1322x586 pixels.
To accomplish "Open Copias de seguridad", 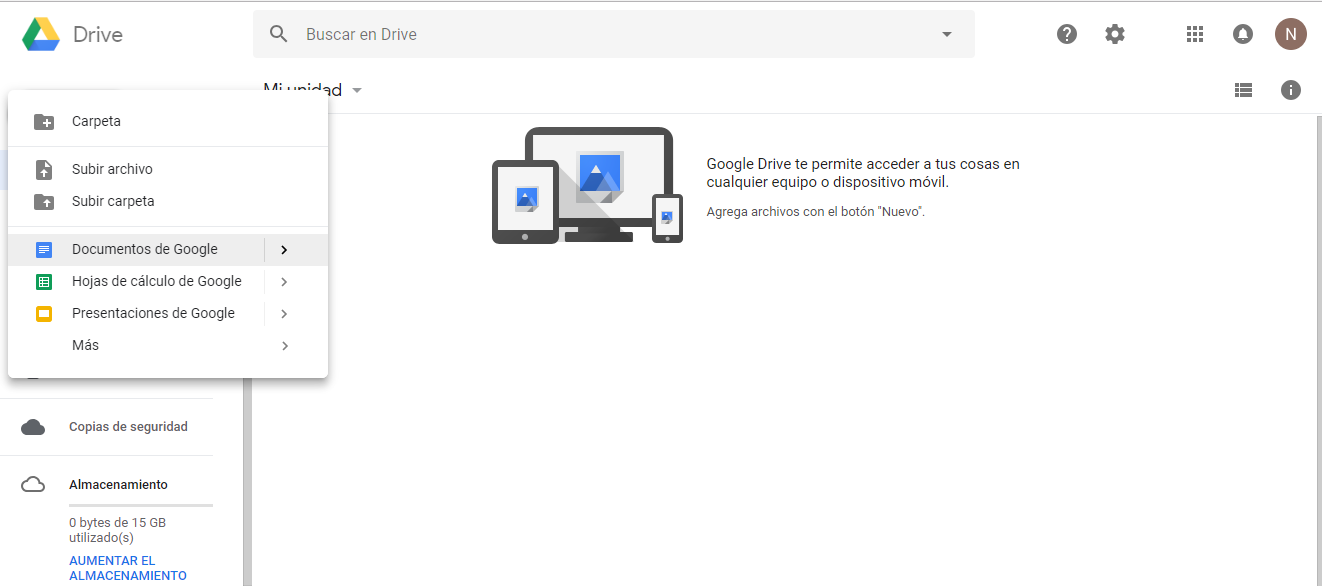I will [x=128, y=427].
